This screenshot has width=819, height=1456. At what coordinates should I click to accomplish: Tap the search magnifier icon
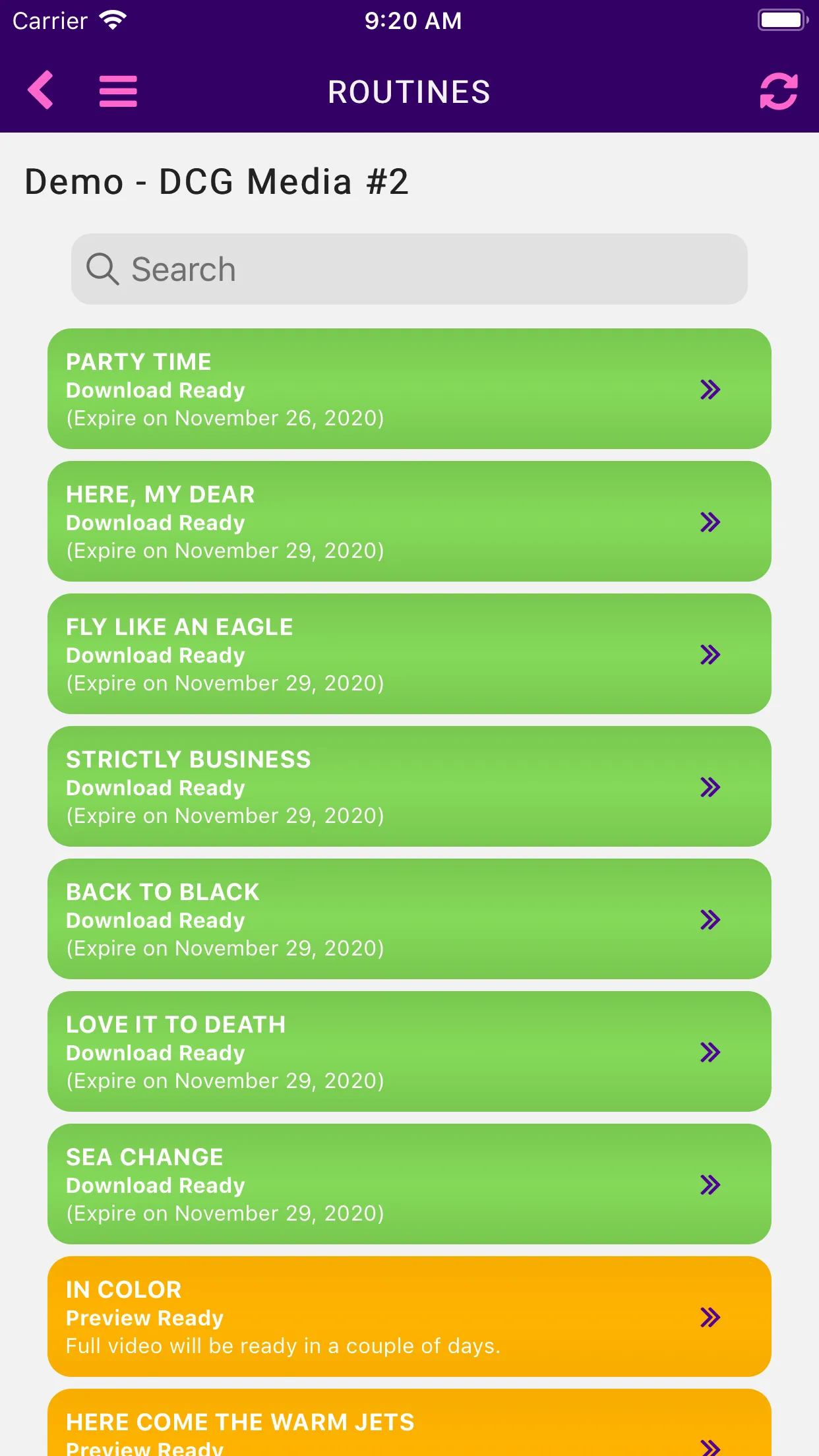(102, 269)
